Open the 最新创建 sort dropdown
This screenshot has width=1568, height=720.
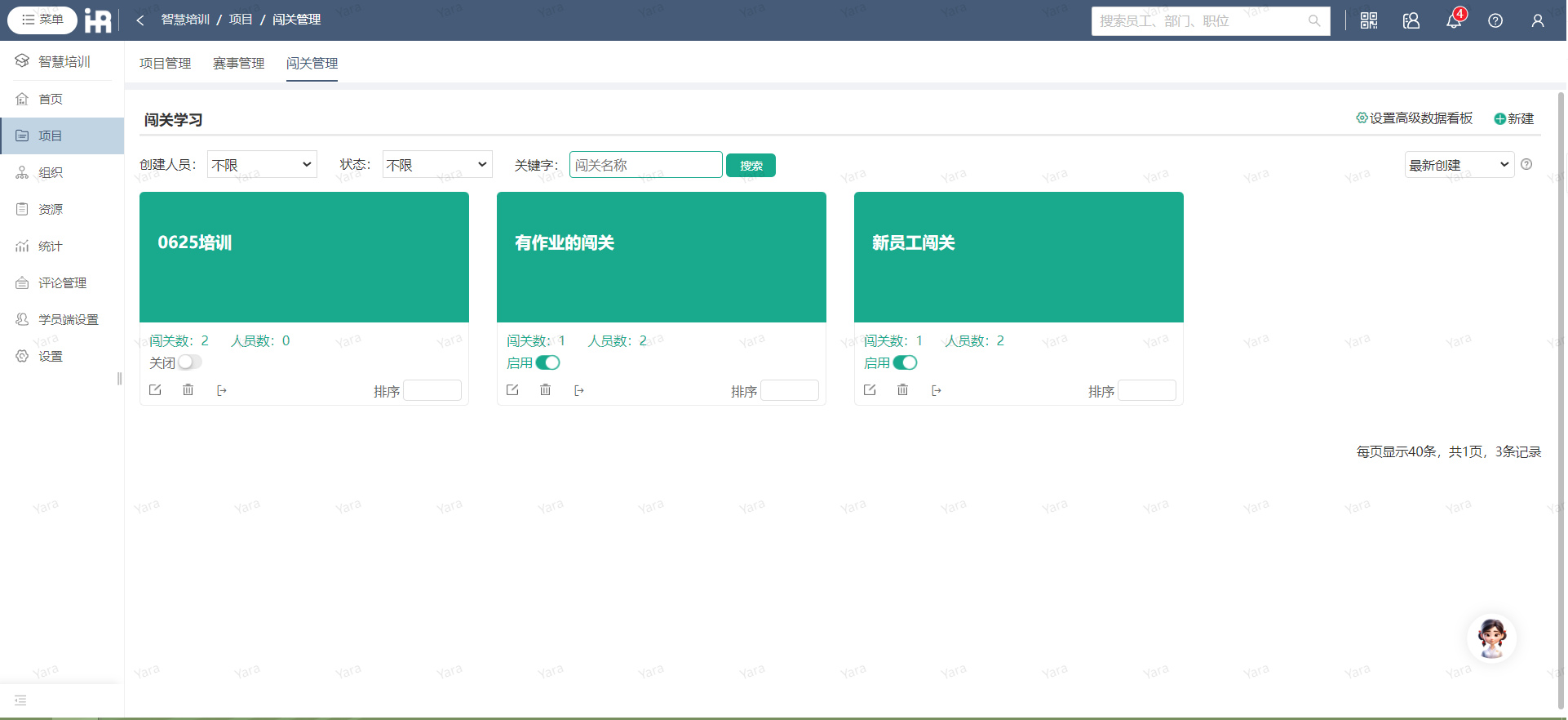[x=1459, y=165]
